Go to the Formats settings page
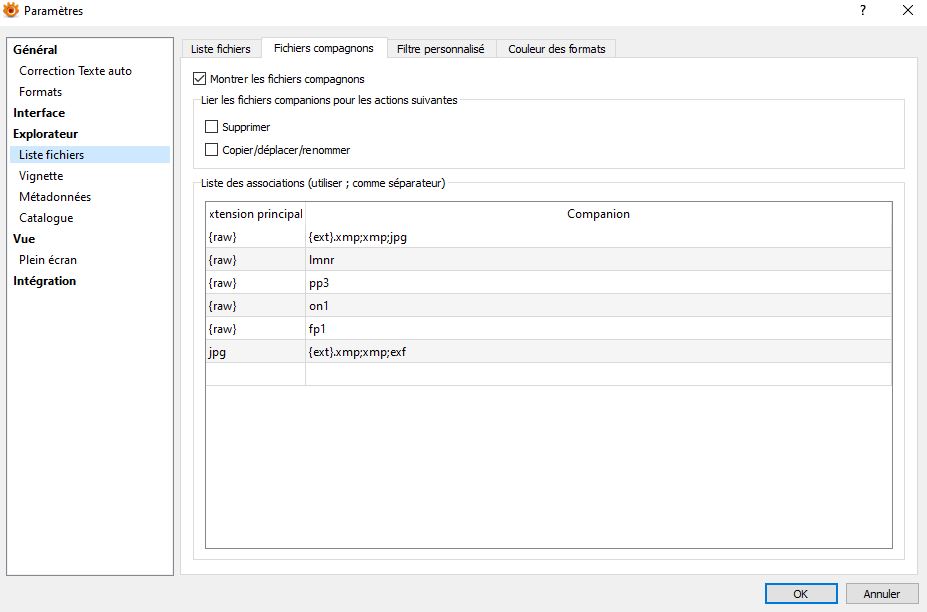This screenshot has width=927, height=612. (40, 92)
